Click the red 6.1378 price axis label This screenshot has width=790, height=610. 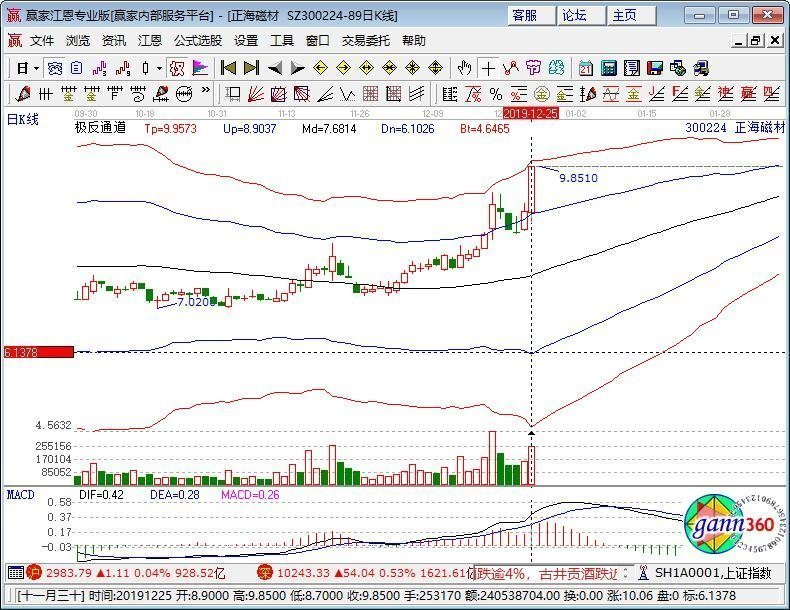38,352
